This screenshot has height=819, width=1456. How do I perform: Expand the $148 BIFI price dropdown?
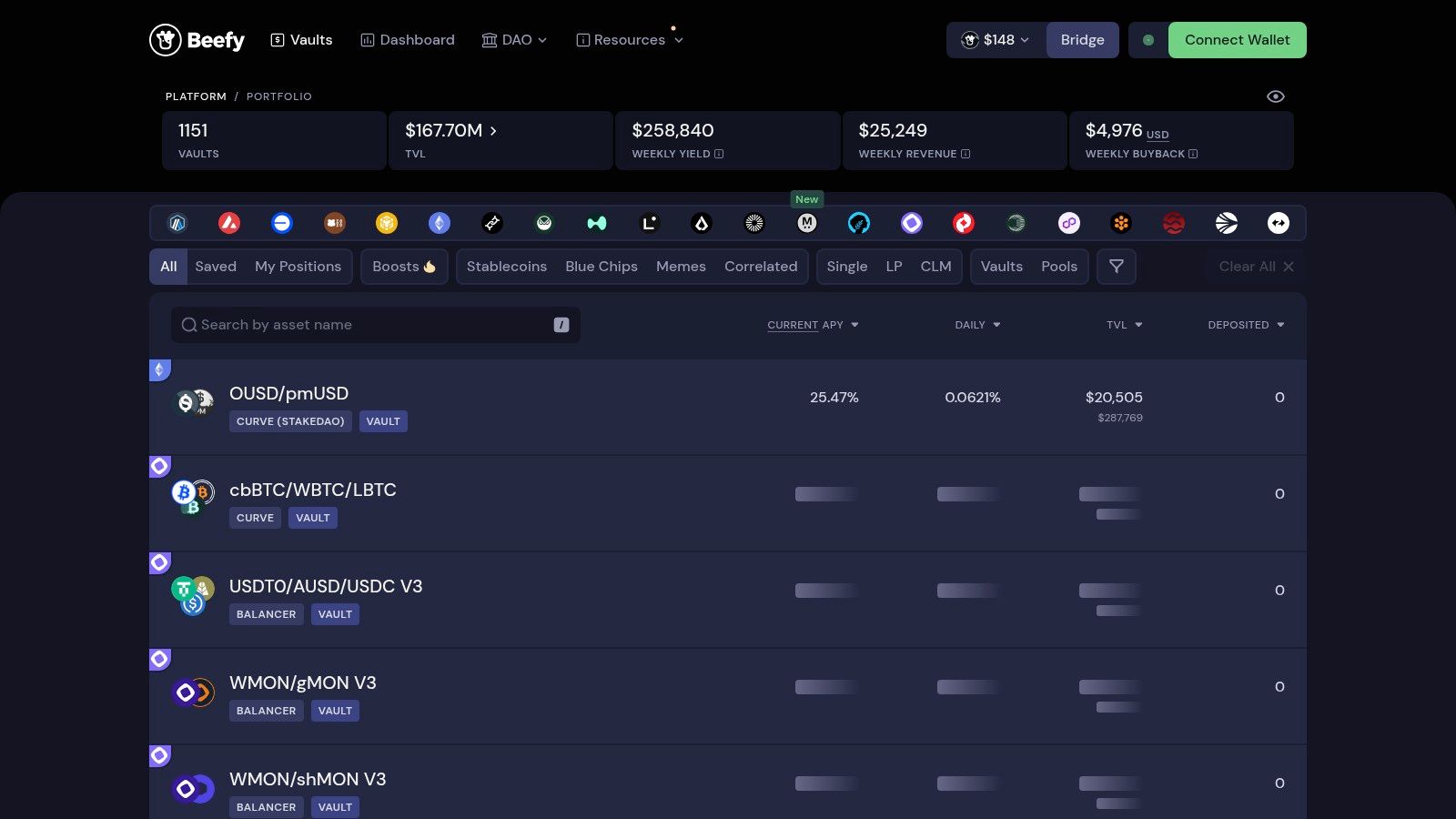pos(996,40)
